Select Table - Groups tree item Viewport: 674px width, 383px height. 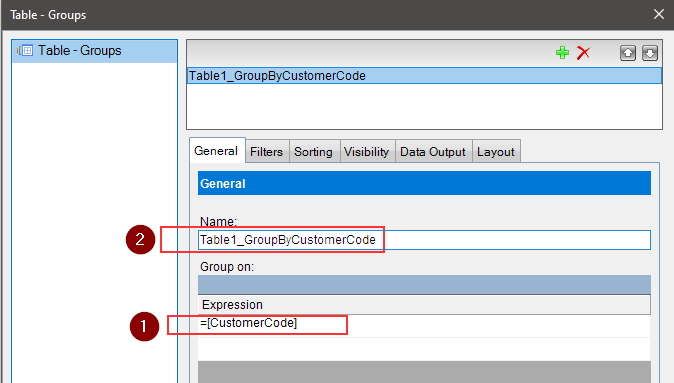click(x=95, y=51)
